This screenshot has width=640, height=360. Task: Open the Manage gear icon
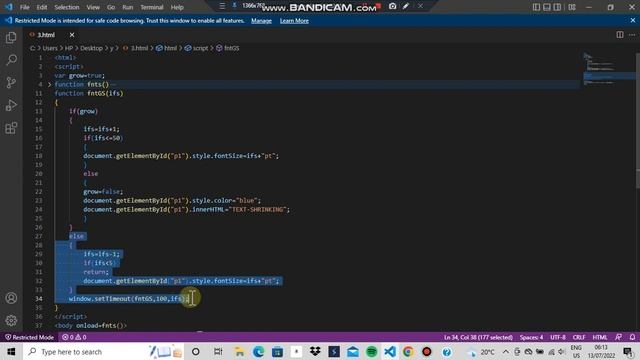[11, 320]
